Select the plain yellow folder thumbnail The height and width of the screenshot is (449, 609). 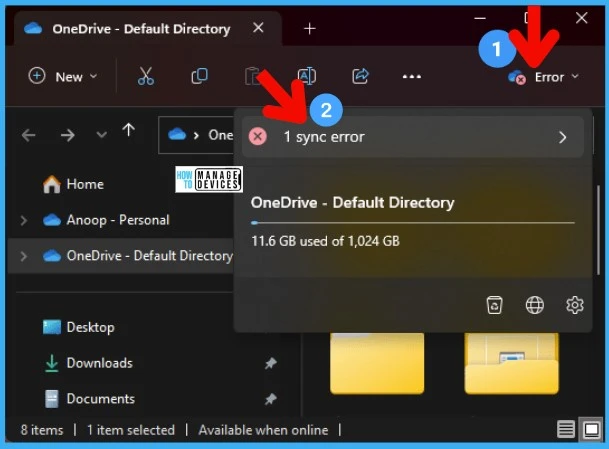click(x=377, y=363)
